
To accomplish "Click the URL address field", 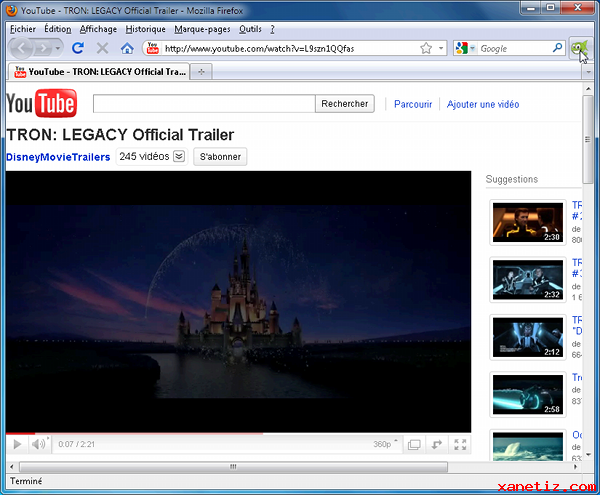I will tap(290, 49).
